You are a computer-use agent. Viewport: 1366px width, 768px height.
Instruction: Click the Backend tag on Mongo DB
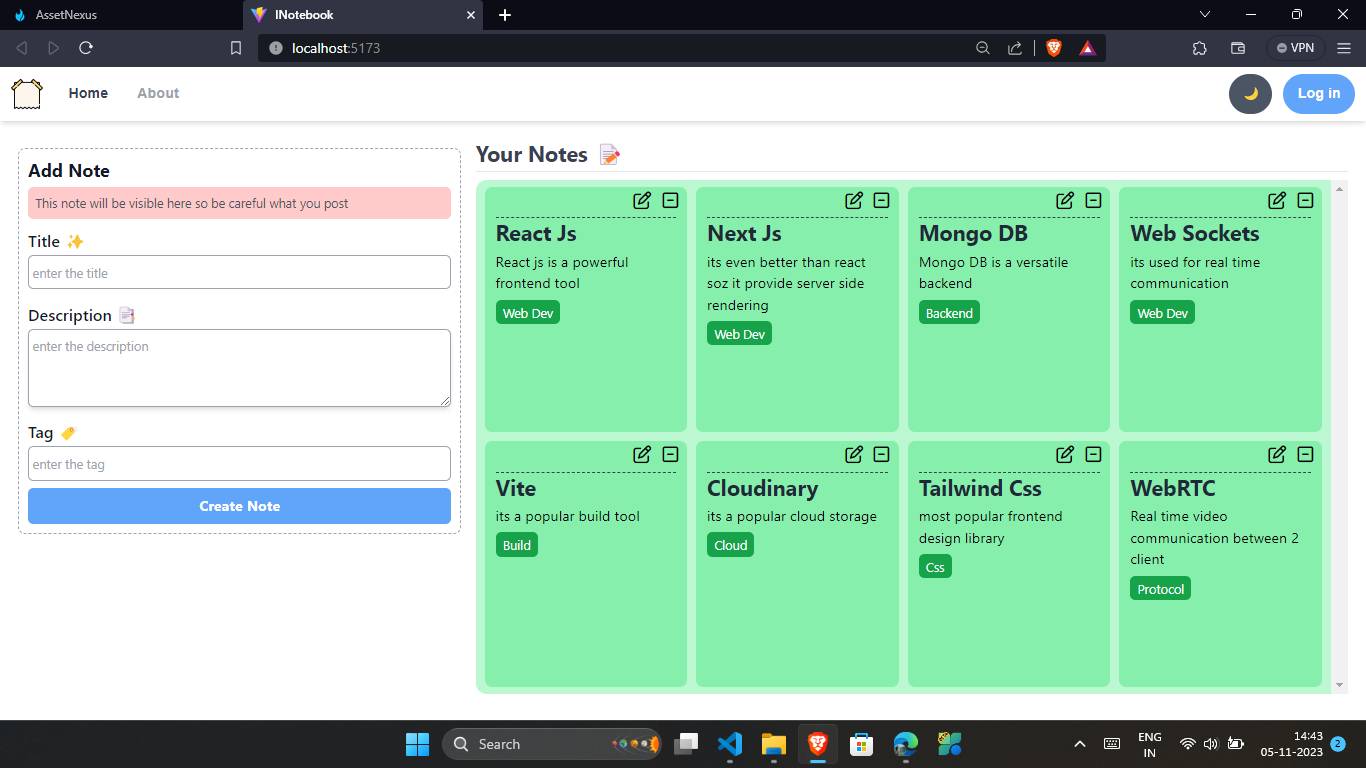(949, 313)
